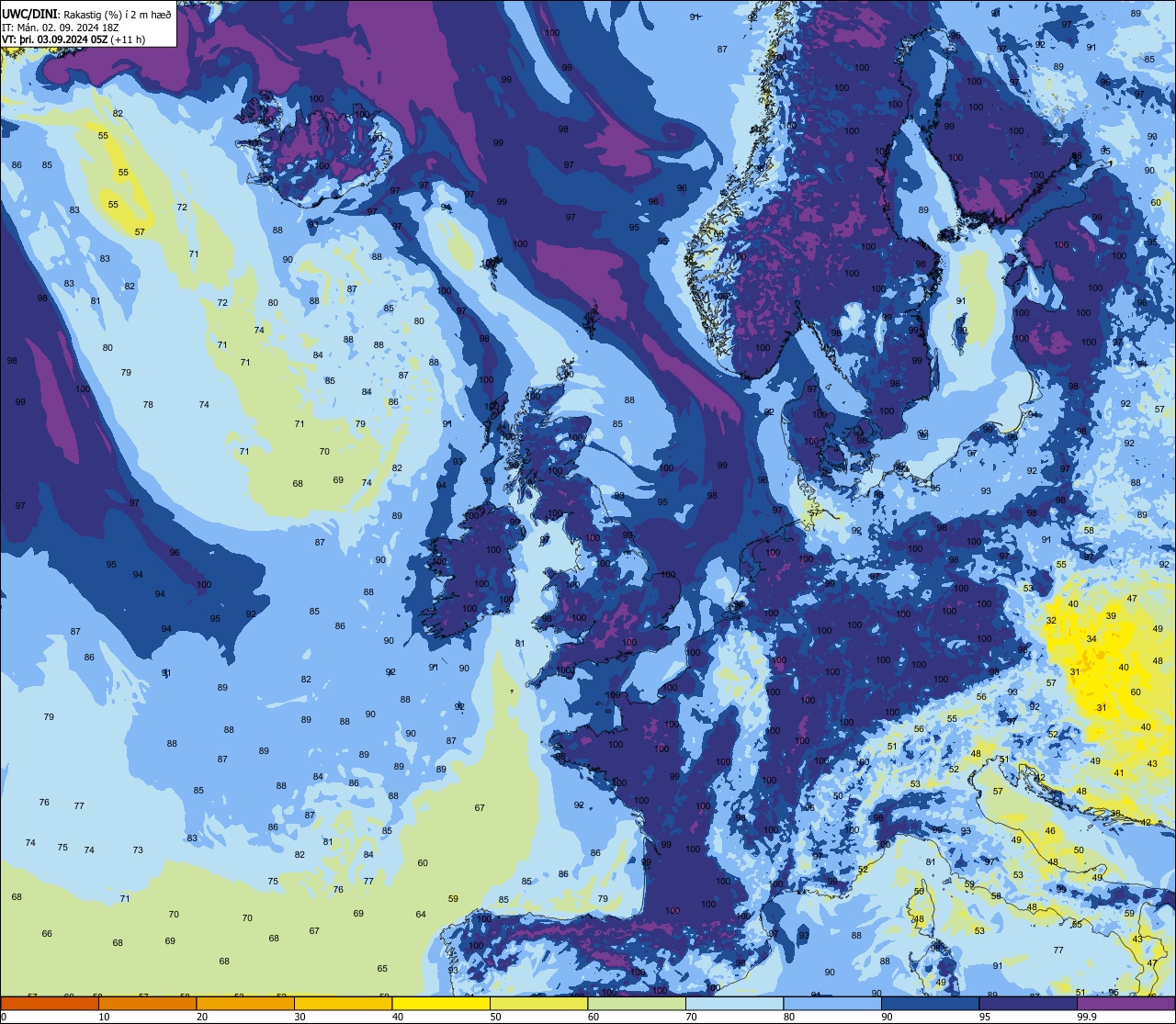This screenshot has height=1024, width=1176.
Task: Click the legend scale label "60"
Action: 594,1017
